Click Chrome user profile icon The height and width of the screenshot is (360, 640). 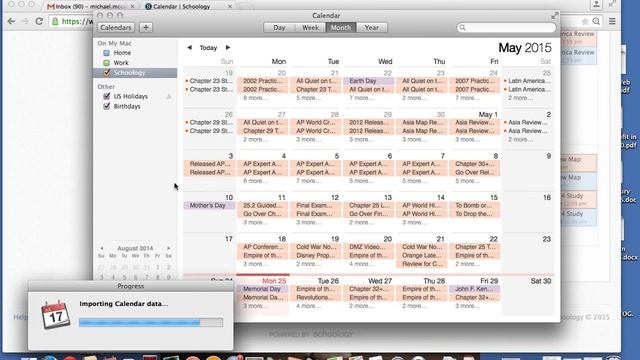coord(596,4)
